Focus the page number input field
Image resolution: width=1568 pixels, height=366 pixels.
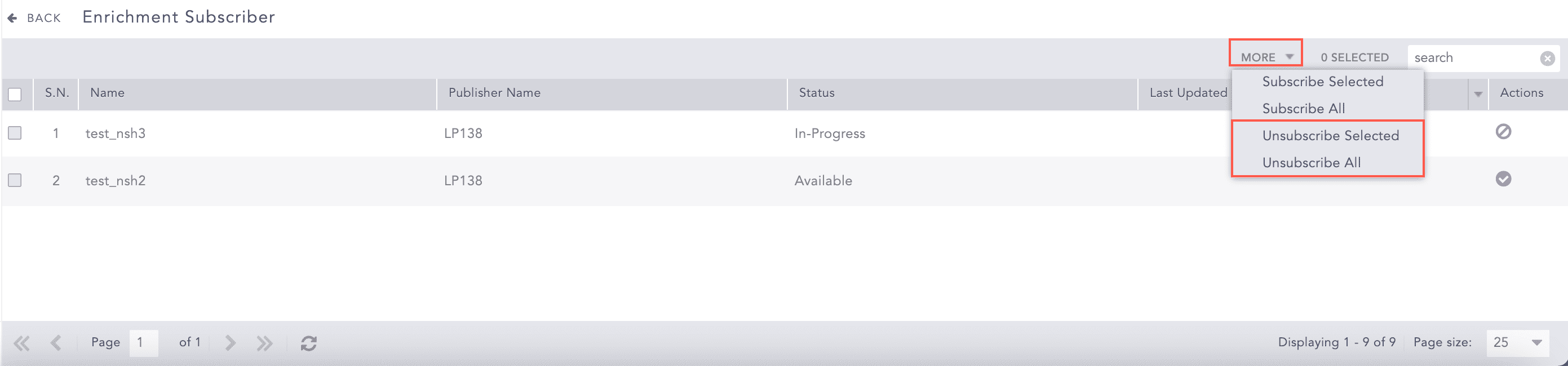144,343
